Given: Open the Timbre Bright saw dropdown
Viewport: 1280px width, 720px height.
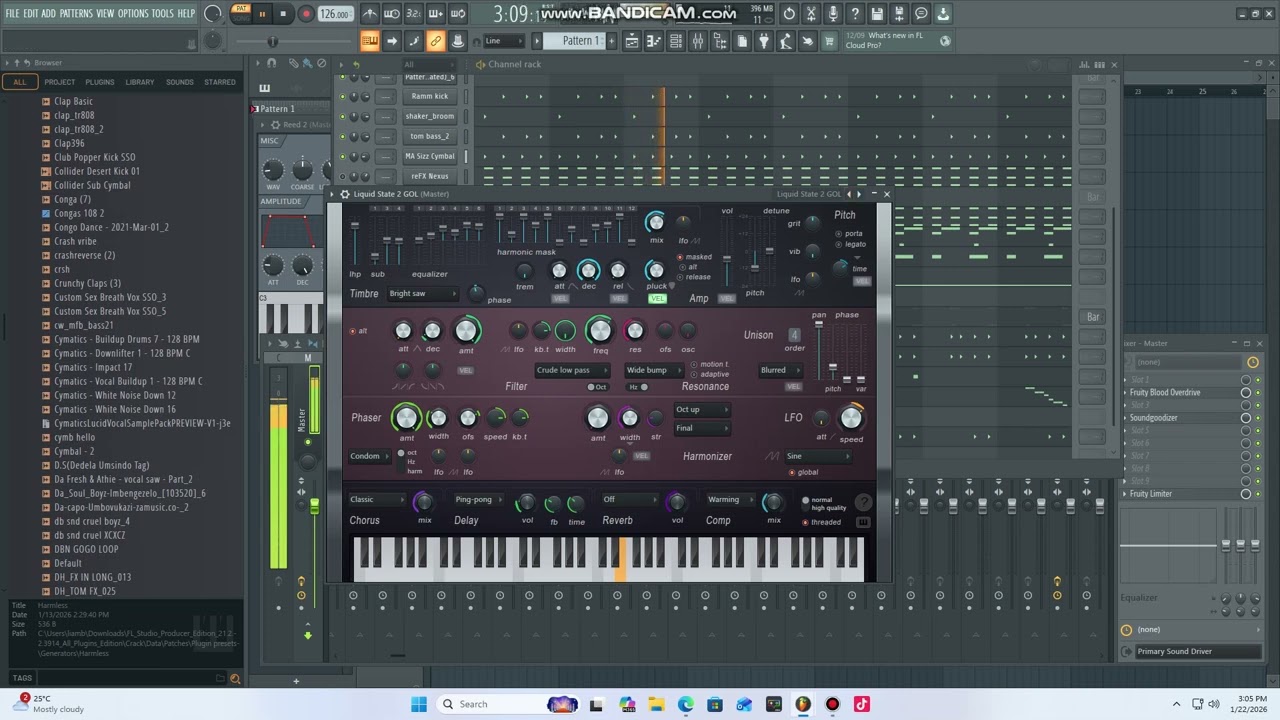Looking at the screenshot, I should point(423,294).
